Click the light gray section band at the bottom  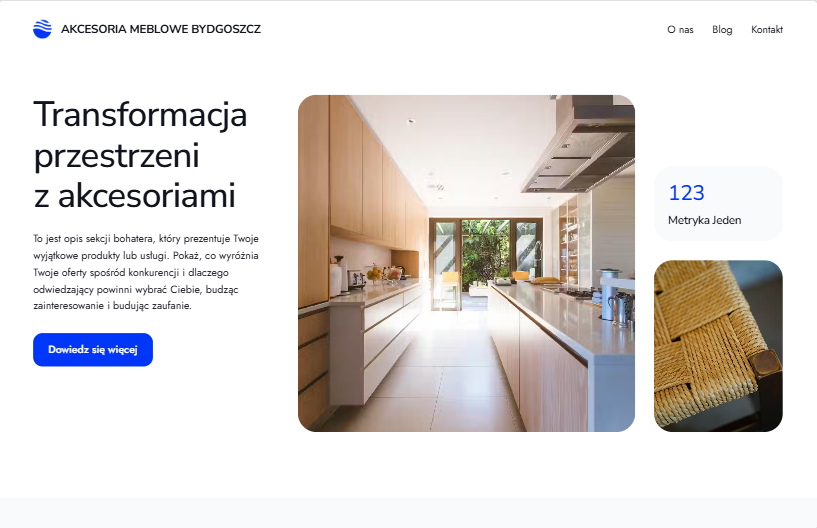click(408, 512)
